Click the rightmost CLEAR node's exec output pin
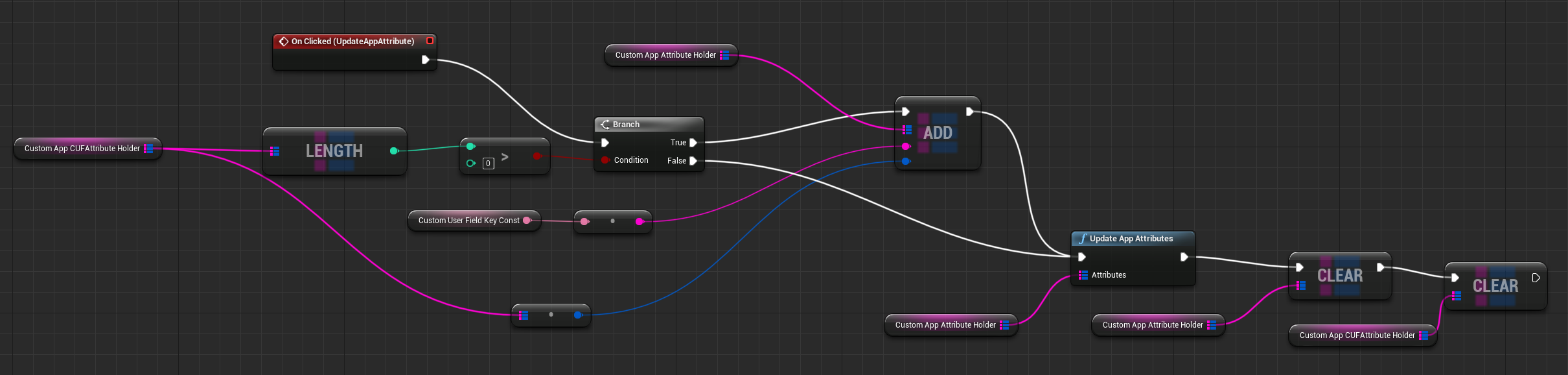The image size is (1568, 375). (x=1536, y=278)
